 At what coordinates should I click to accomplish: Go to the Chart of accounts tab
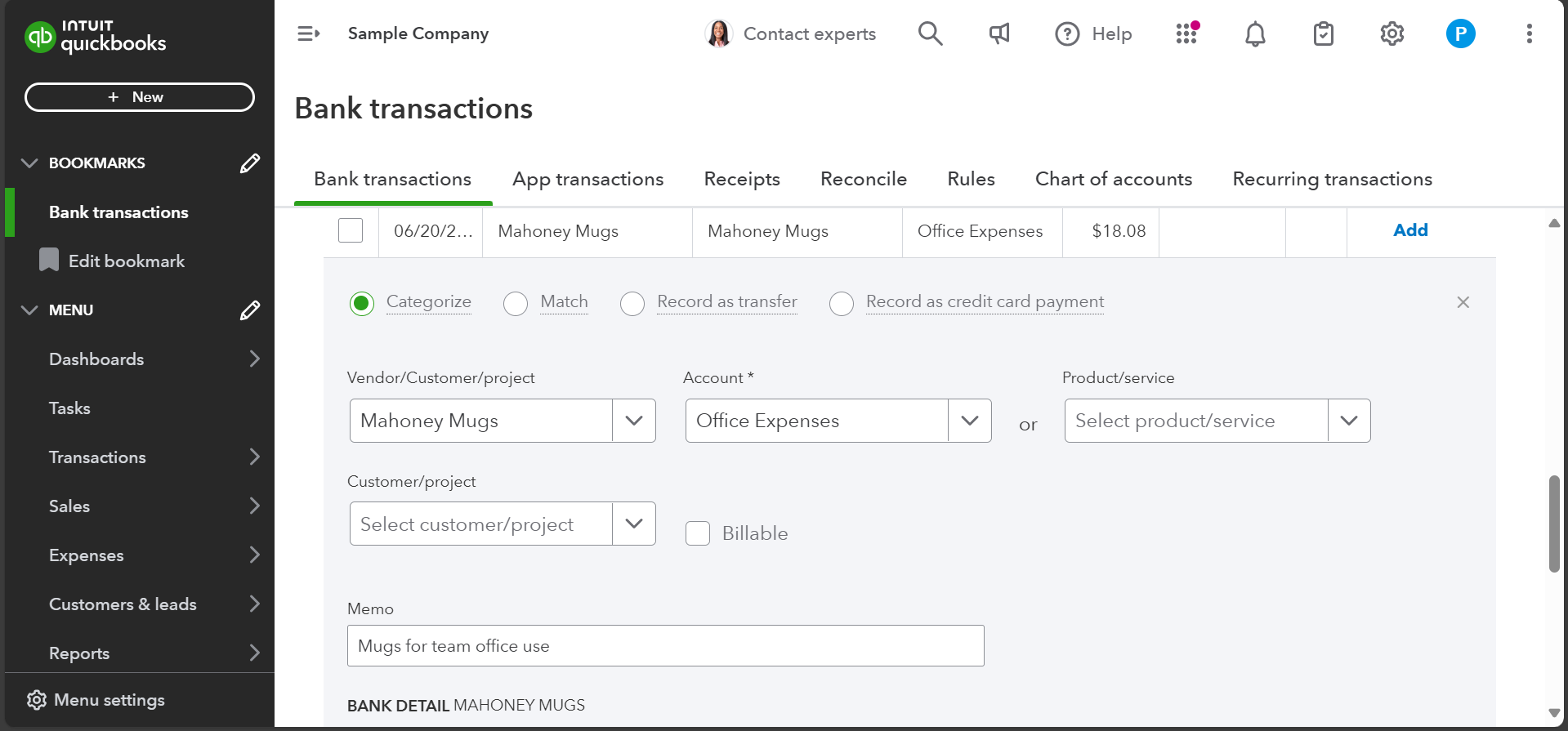pos(1113,179)
